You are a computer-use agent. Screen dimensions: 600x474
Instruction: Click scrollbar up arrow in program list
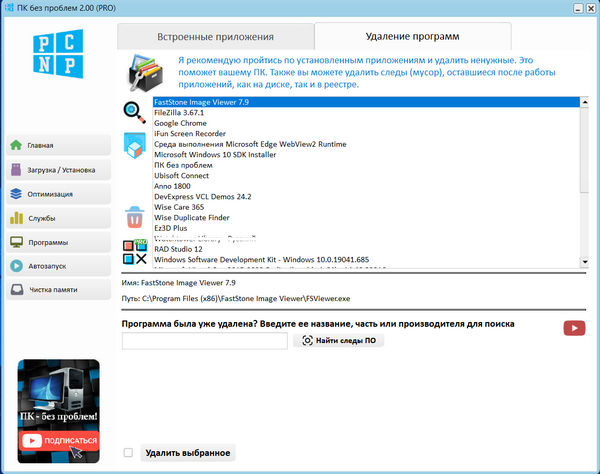tap(585, 102)
